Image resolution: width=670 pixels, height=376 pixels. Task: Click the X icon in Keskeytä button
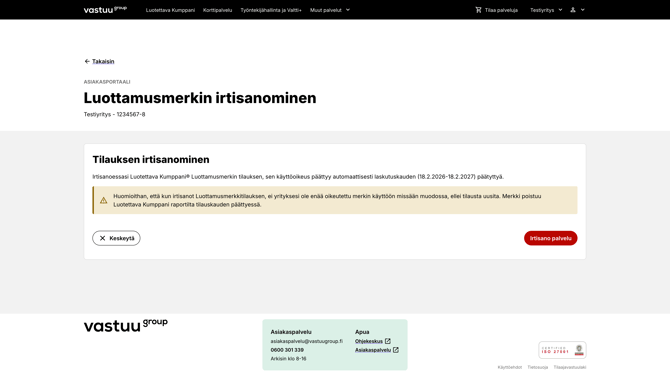coord(103,238)
